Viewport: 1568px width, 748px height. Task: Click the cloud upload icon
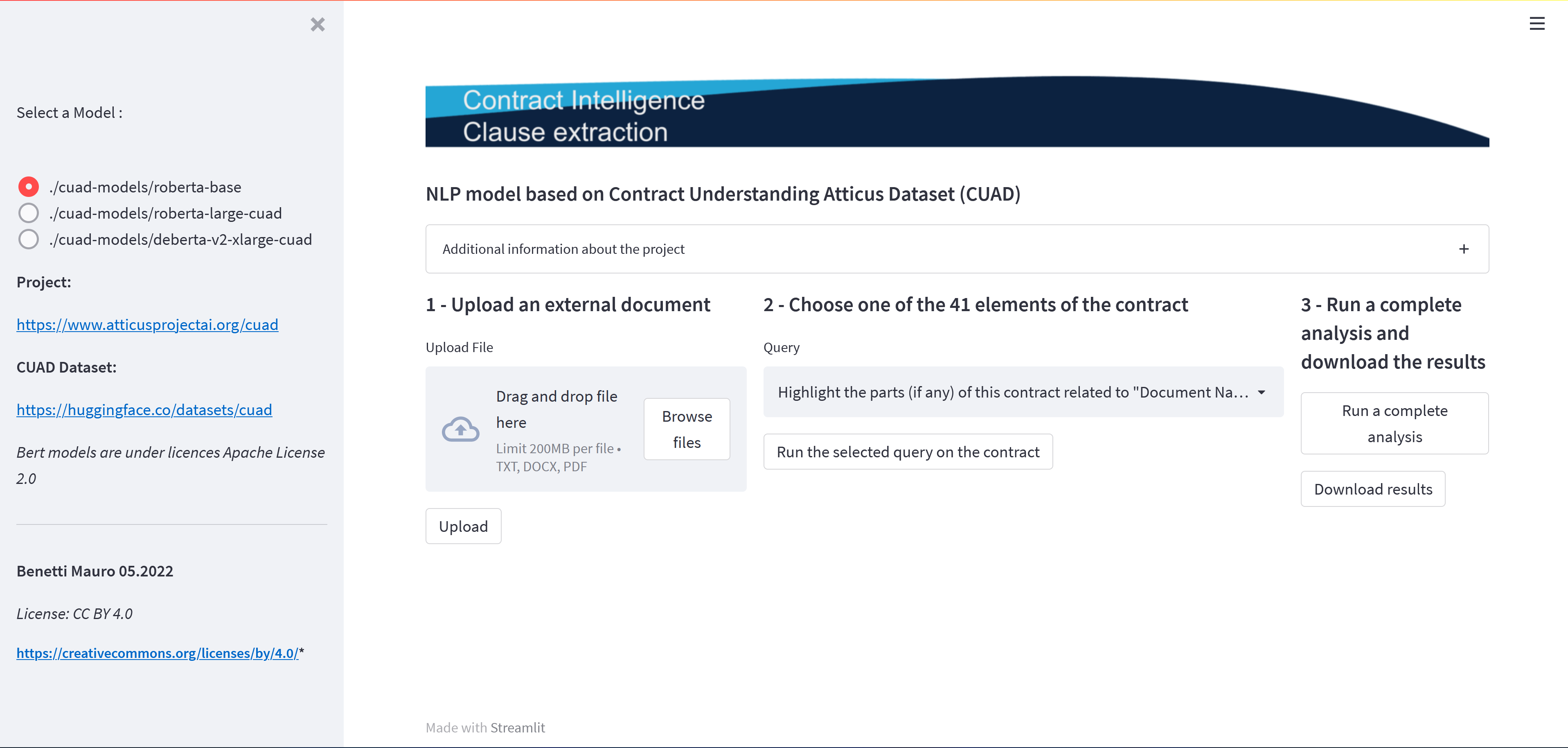tap(460, 429)
